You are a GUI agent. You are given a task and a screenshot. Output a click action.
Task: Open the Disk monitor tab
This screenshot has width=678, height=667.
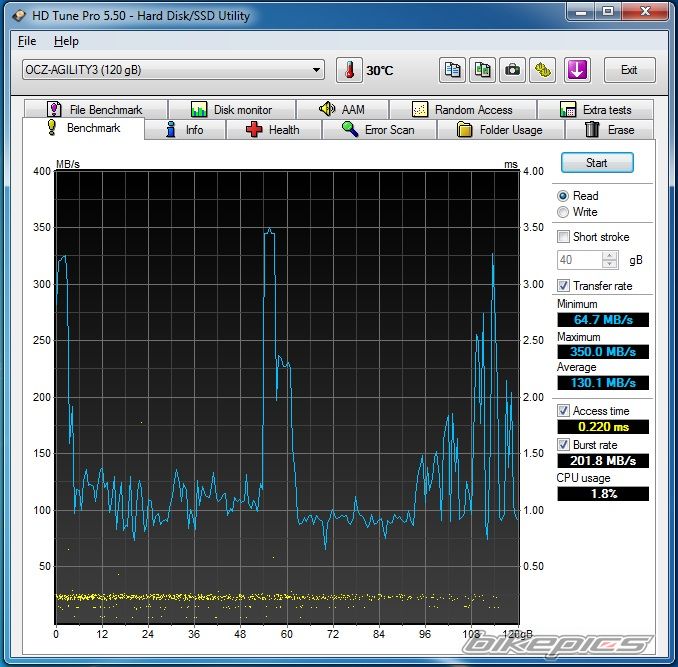[231, 110]
